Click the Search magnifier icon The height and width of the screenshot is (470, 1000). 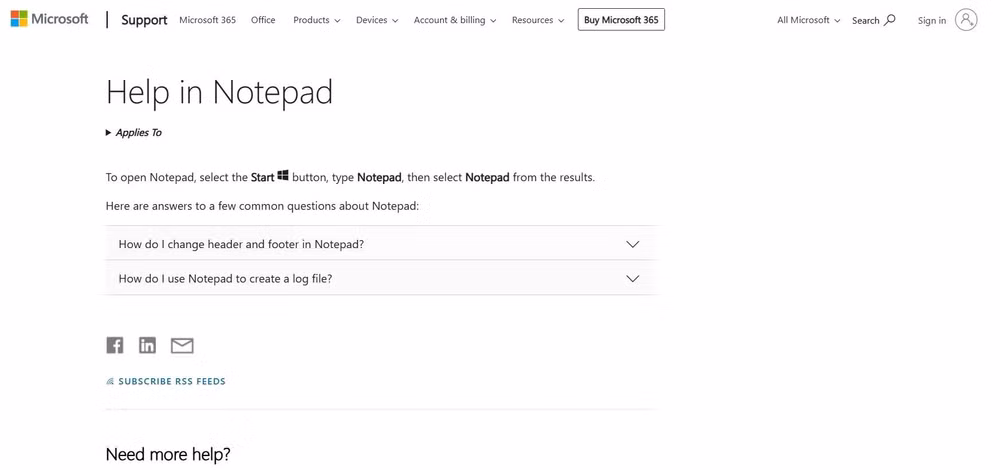tap(890, 20)
